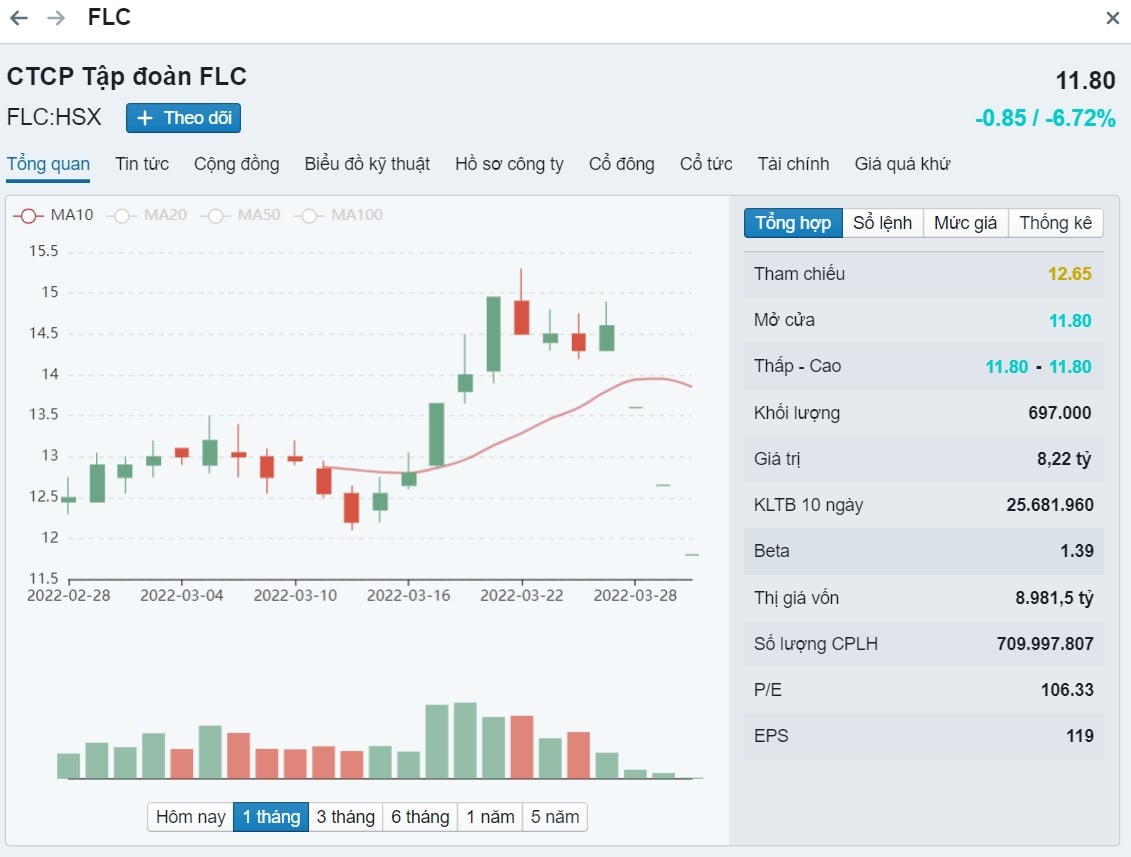
Task: Open Biểu đồ kỹ thuật tab
Action: click(367, 164)
